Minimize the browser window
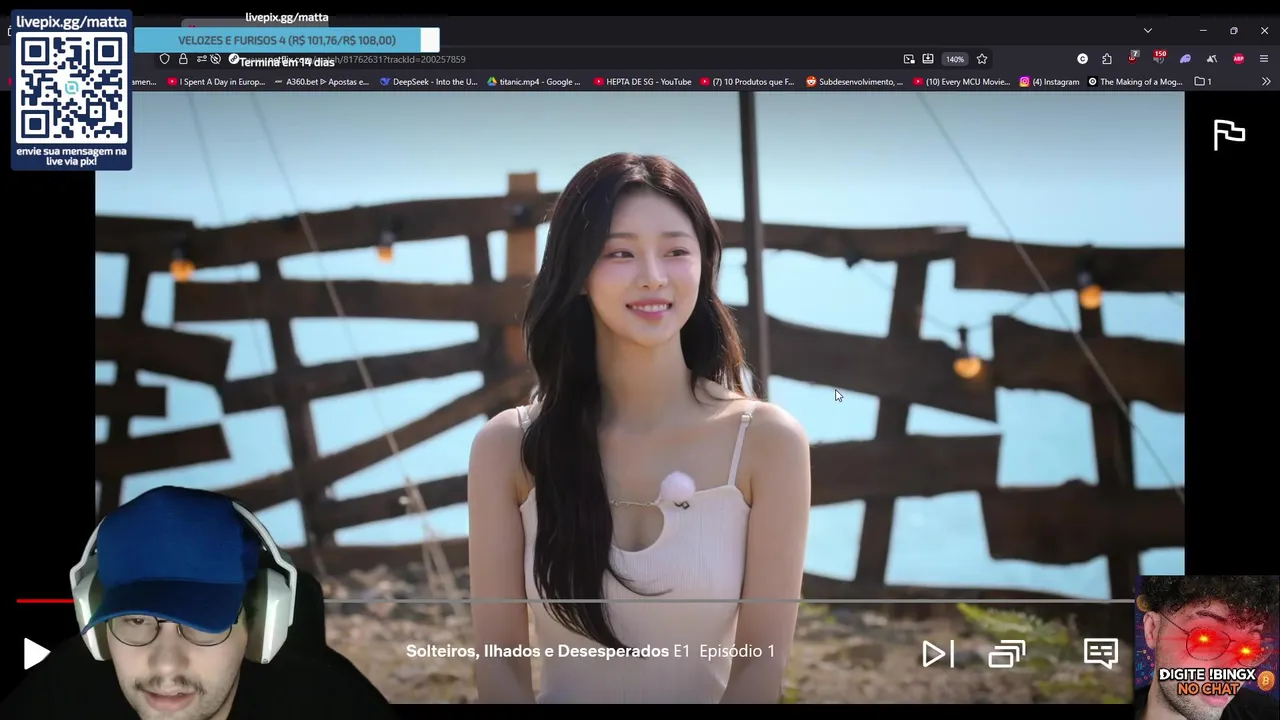Viewport: 1280px width, 720px height. coord(1203,30)
